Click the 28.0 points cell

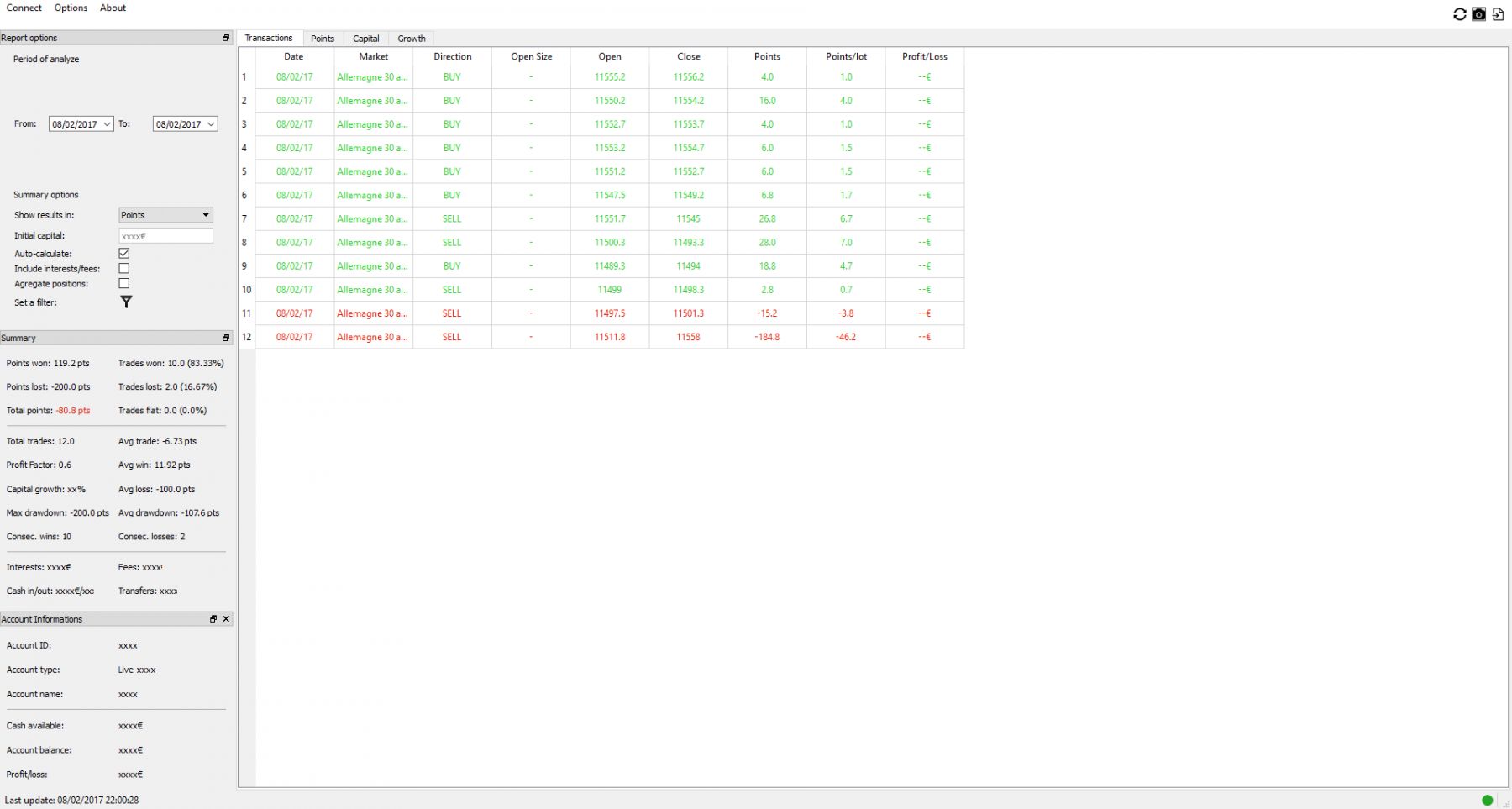point(767,242)
